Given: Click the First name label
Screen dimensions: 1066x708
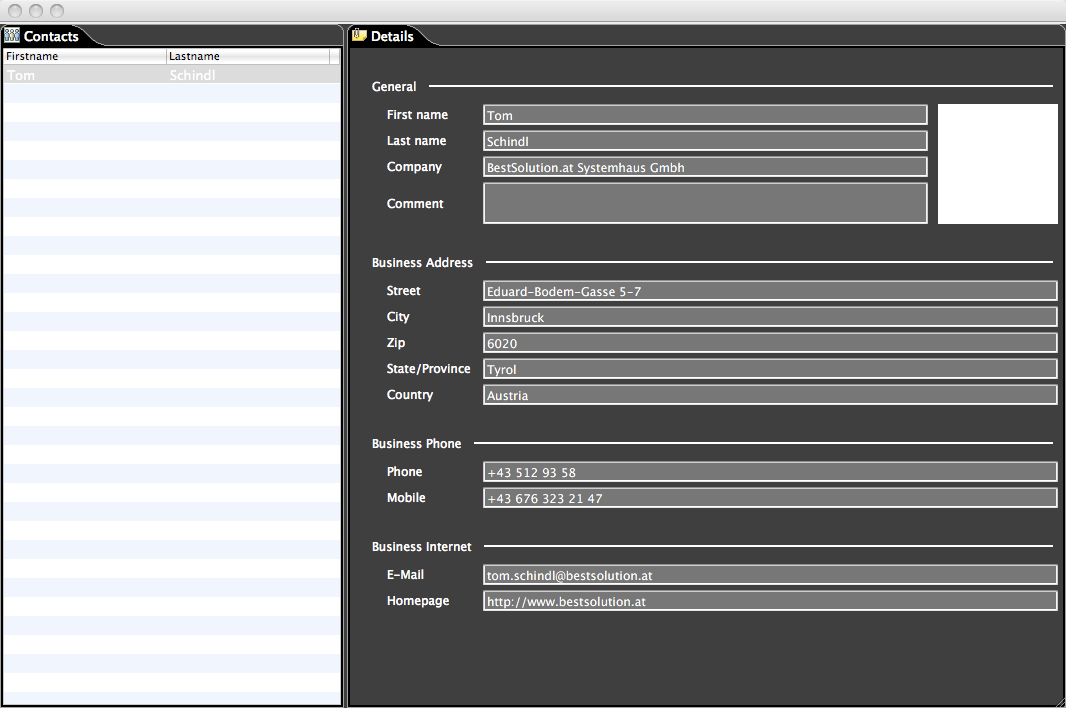Looking at the screenshot, I should 417,115.
